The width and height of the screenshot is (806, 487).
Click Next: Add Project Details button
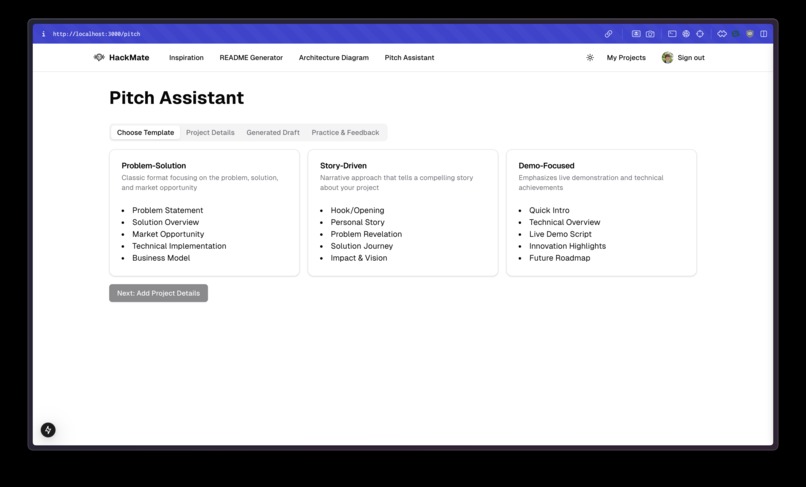point(158,293)
